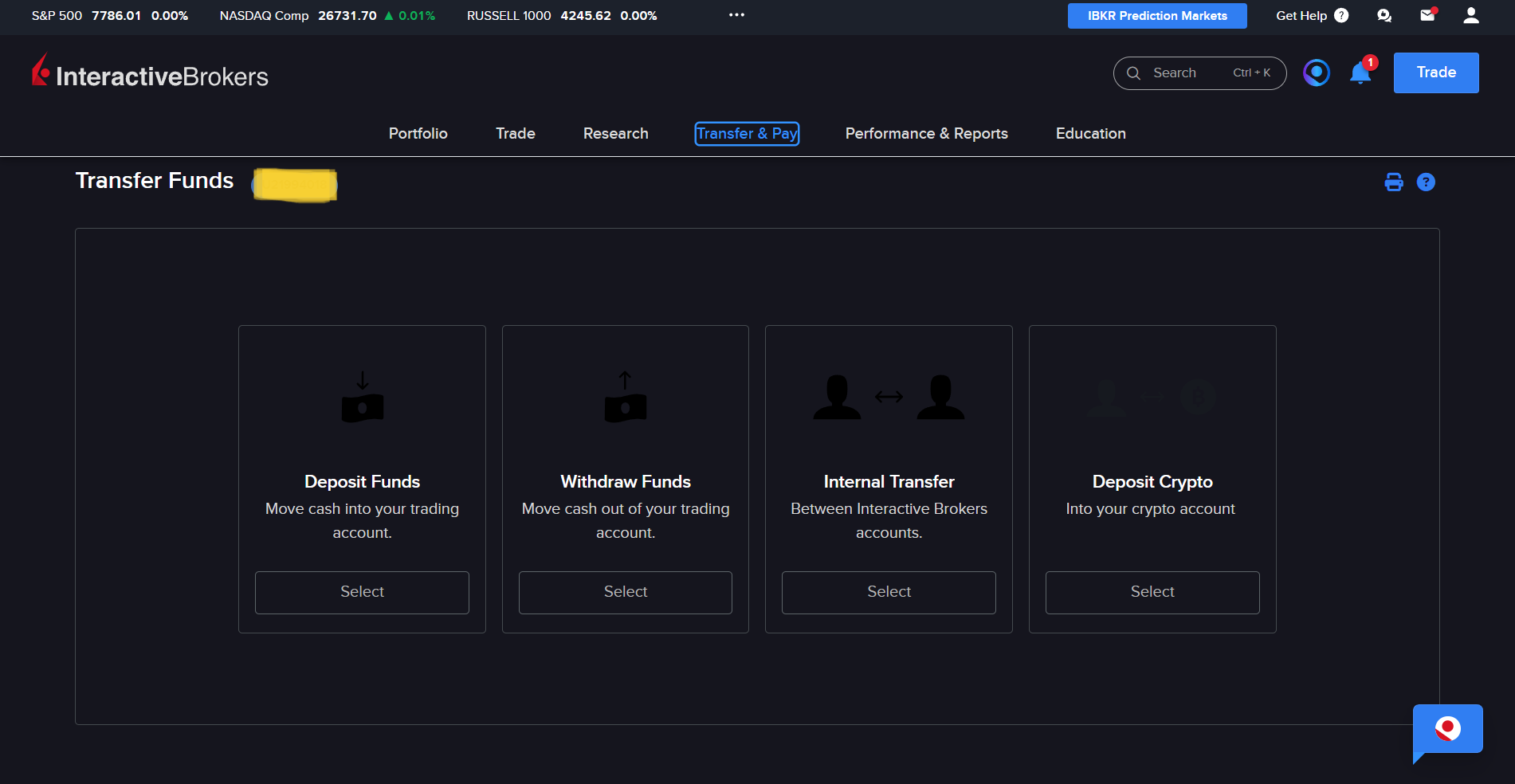Open the Research menu
Image resolution: width=1515 pixels, height=784 pixels.
pyautogui.click(x=616, y=133)
